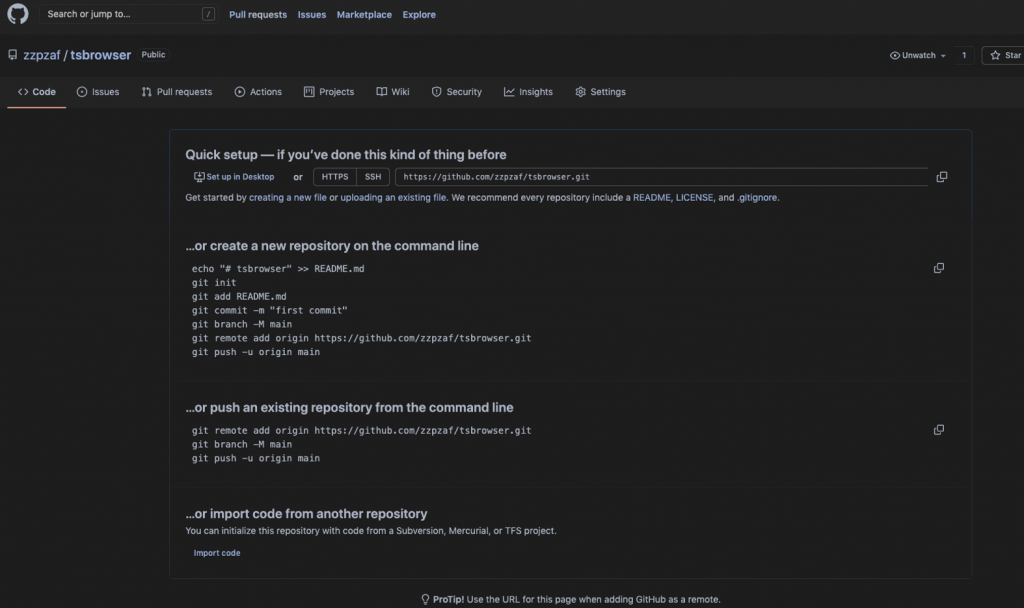Copy the repository URL to clipboard
The width and height of the screenshot is (1024, 608).
942,177
